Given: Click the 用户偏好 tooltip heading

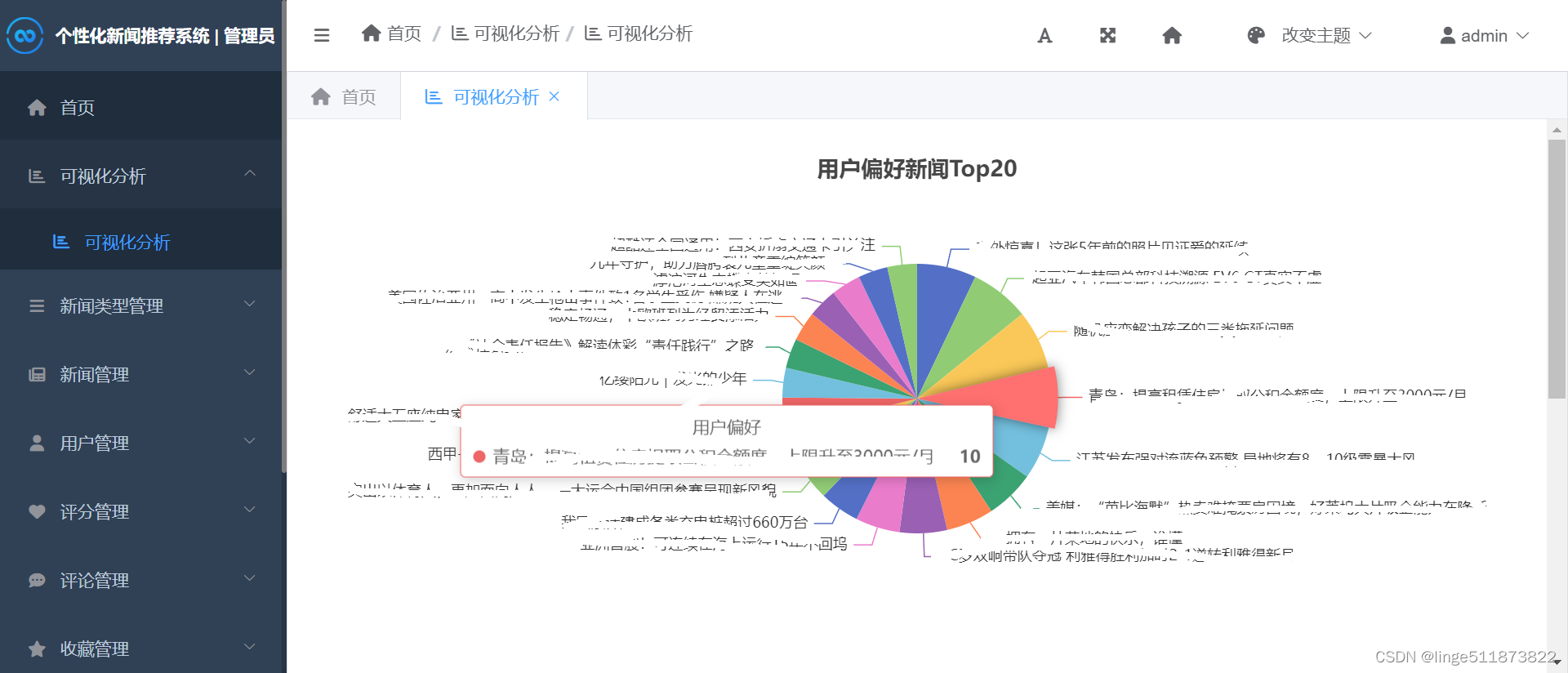Looking at the screenshot, I should click(x=727, y=427).
